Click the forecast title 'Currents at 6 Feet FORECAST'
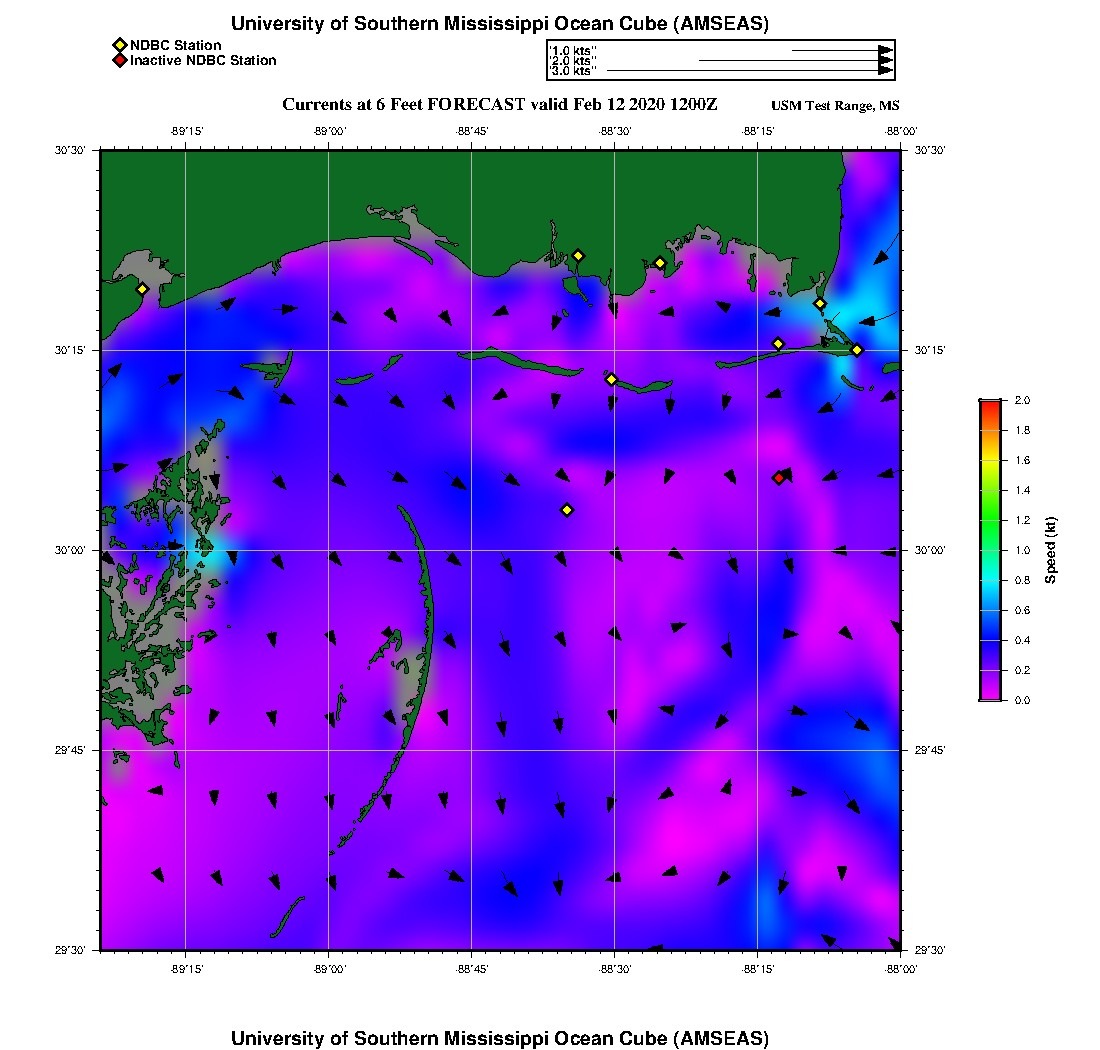The width and height of the screenshot is (1100, 1050). (500, 105)
